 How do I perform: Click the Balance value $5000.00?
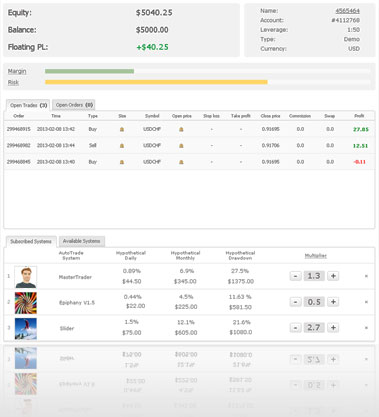coord(152,30)
